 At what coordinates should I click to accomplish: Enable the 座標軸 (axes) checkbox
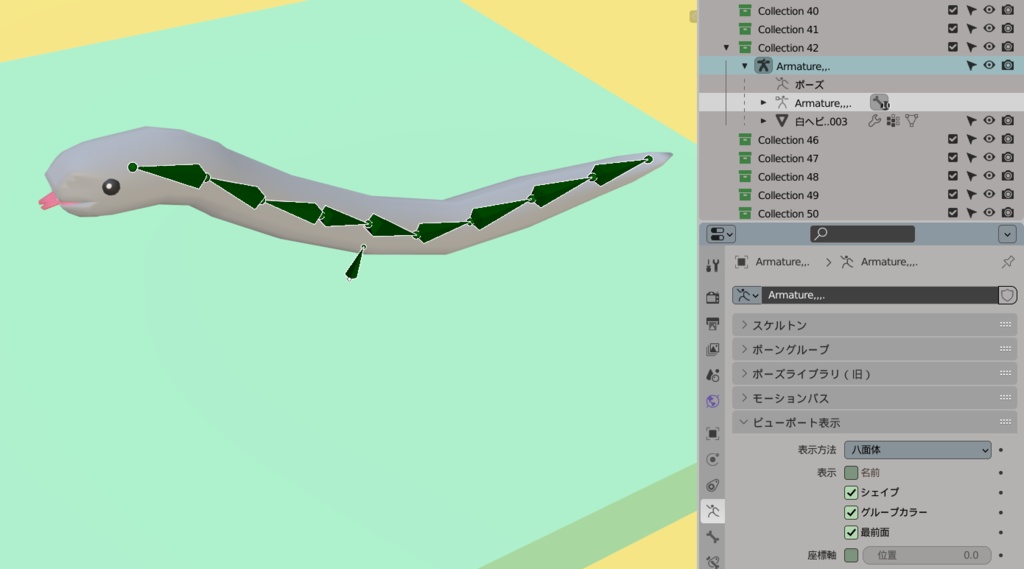point(851,555)
